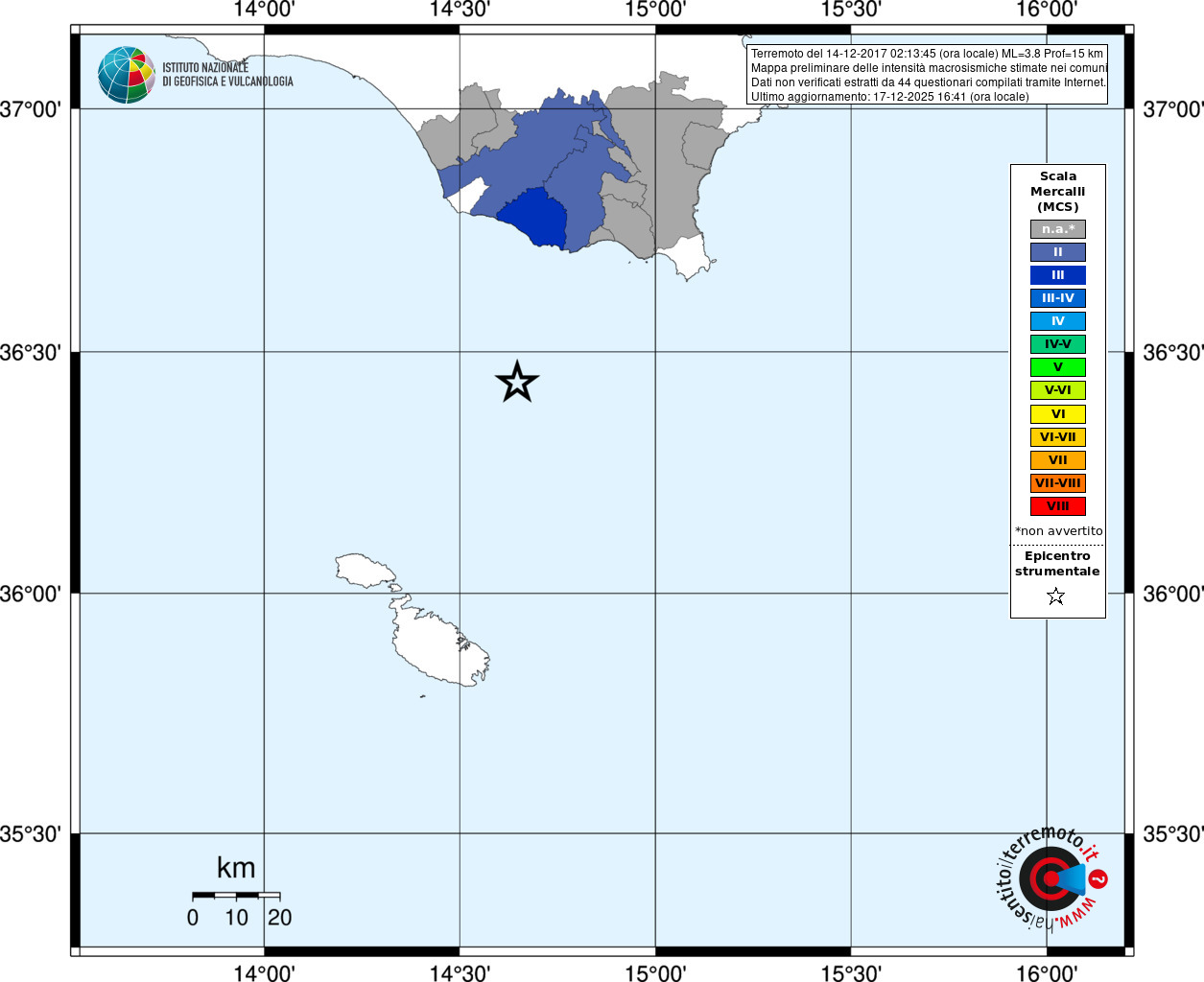1204x982 pixels.
Task: Click bottom axis label 15°00'
Action: click(x=655, y=973)
